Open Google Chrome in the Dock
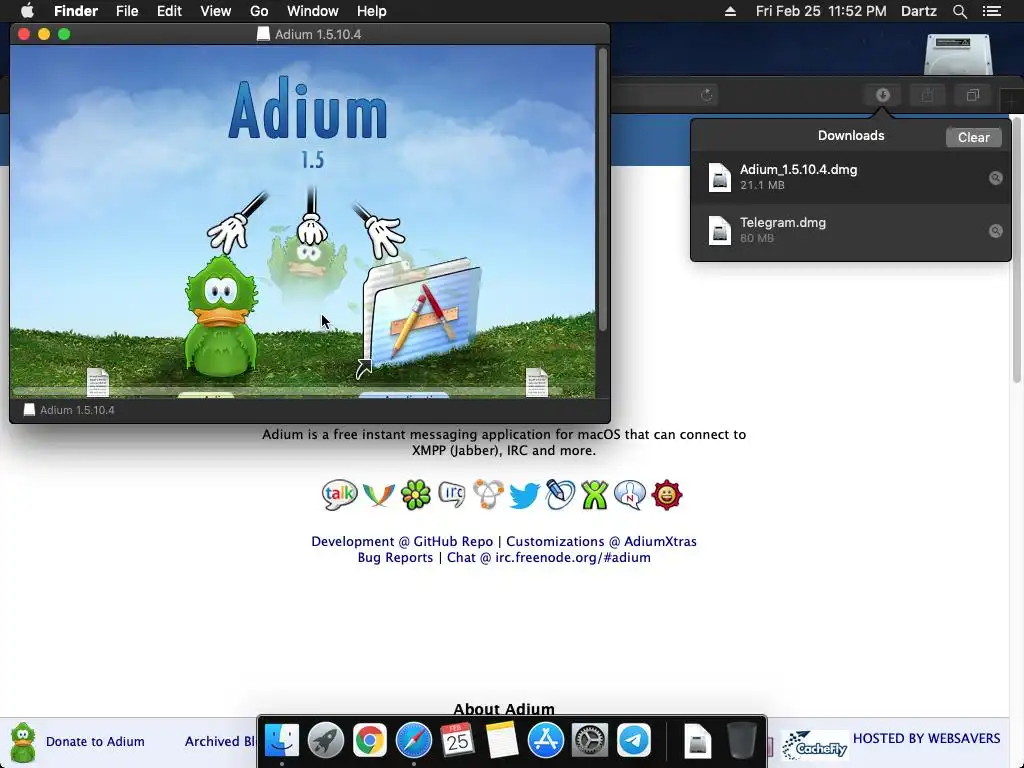The width and height of the screenshot is (1024, 768). [370, 740]
